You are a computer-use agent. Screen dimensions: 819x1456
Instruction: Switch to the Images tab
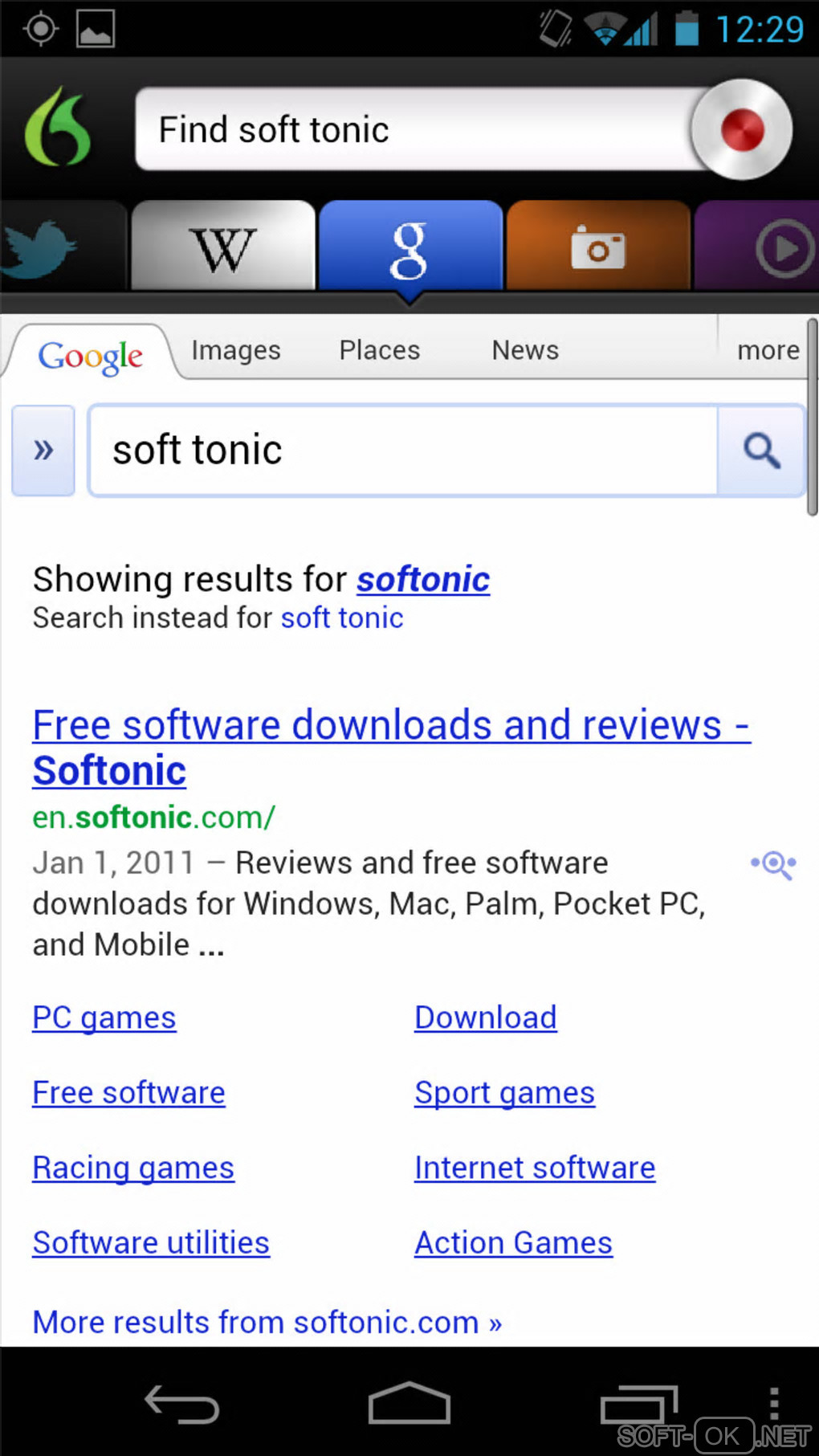coord(236,350)
